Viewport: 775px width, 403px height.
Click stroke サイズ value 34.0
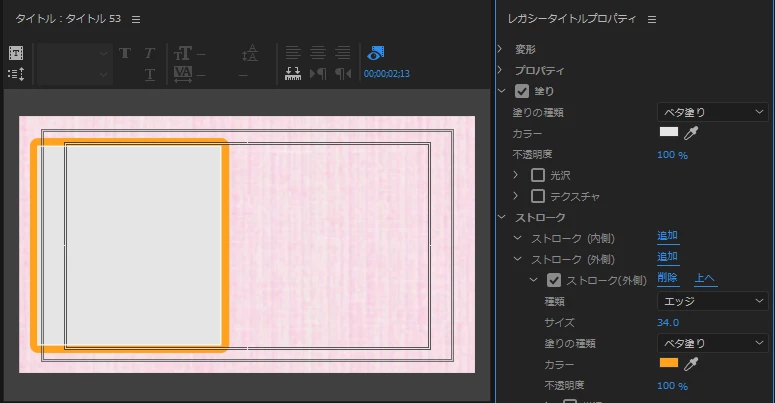pyautogui.click(x=668, y=322)
